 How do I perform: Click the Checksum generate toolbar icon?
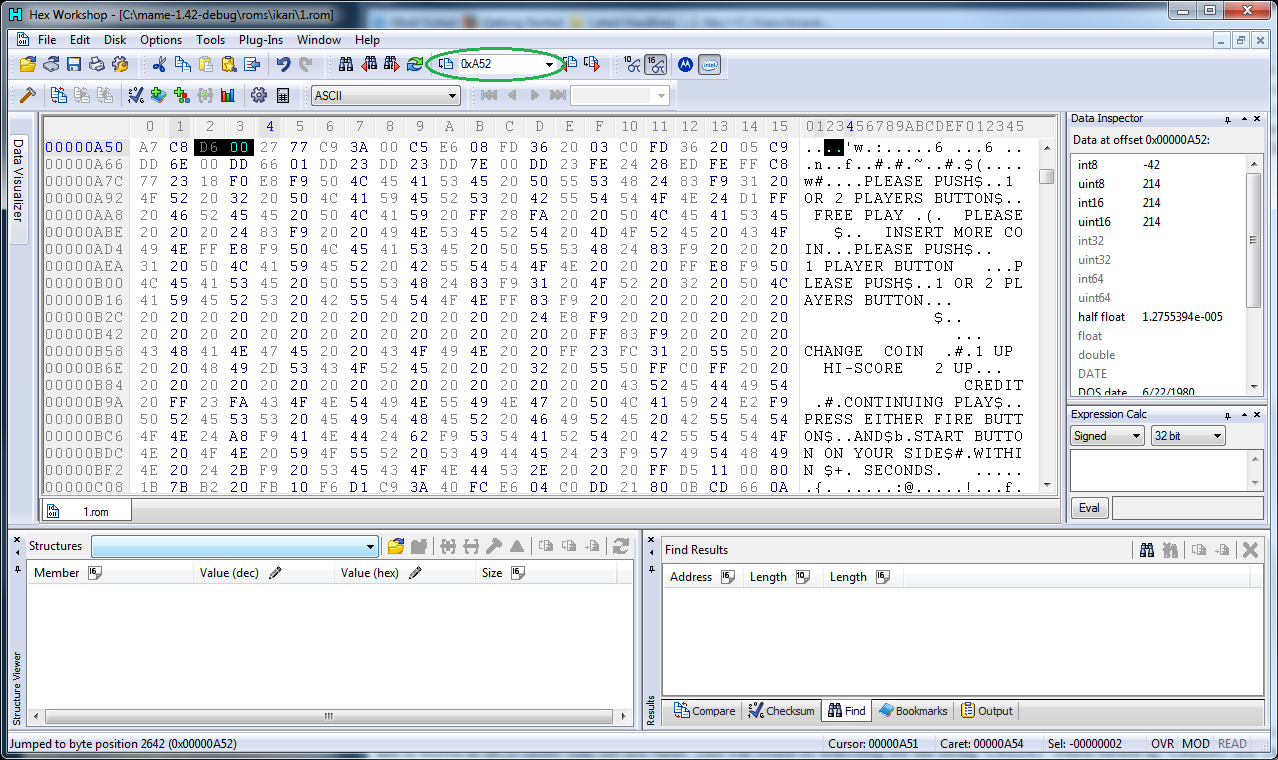(137, 95)
